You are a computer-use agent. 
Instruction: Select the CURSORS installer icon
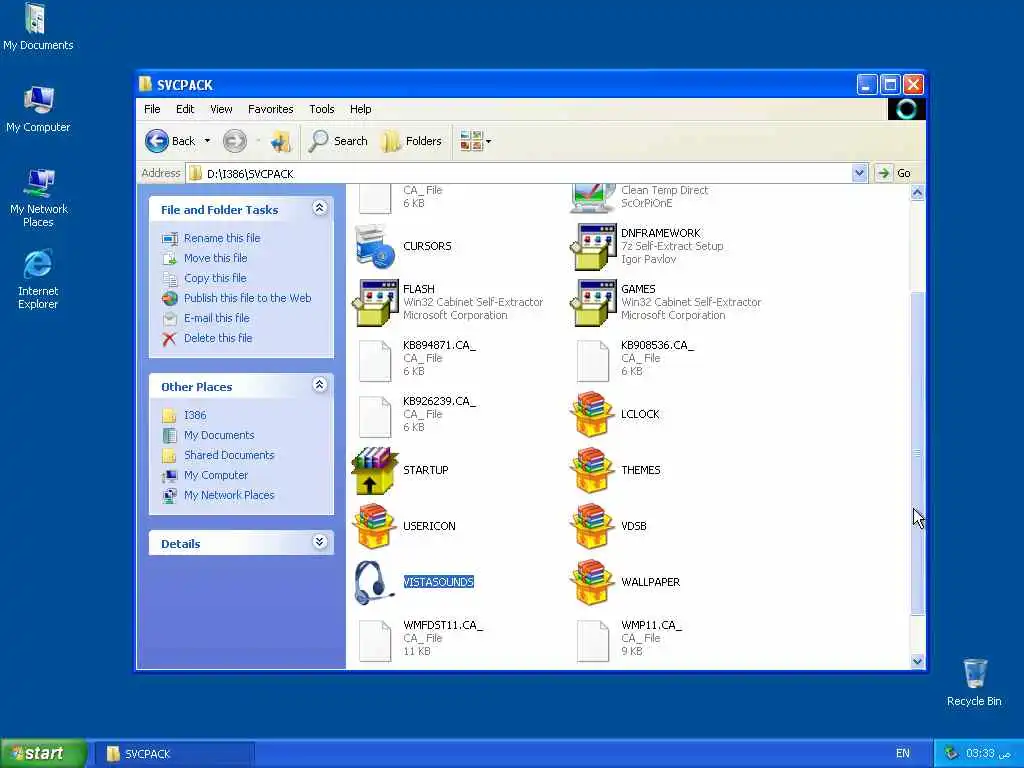click(376, 246)
